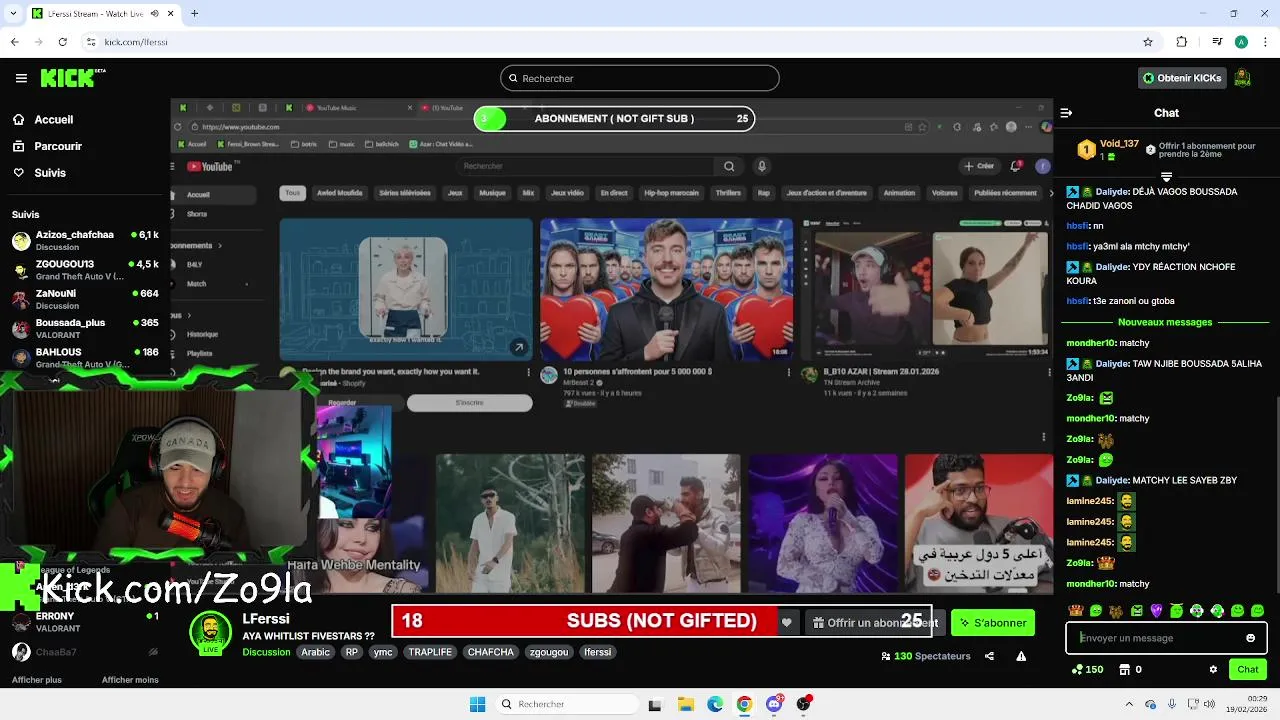This screenshot has width=1280, height=720.
Task: Open LFerssi streamer avatar
Action: [211, 632]
